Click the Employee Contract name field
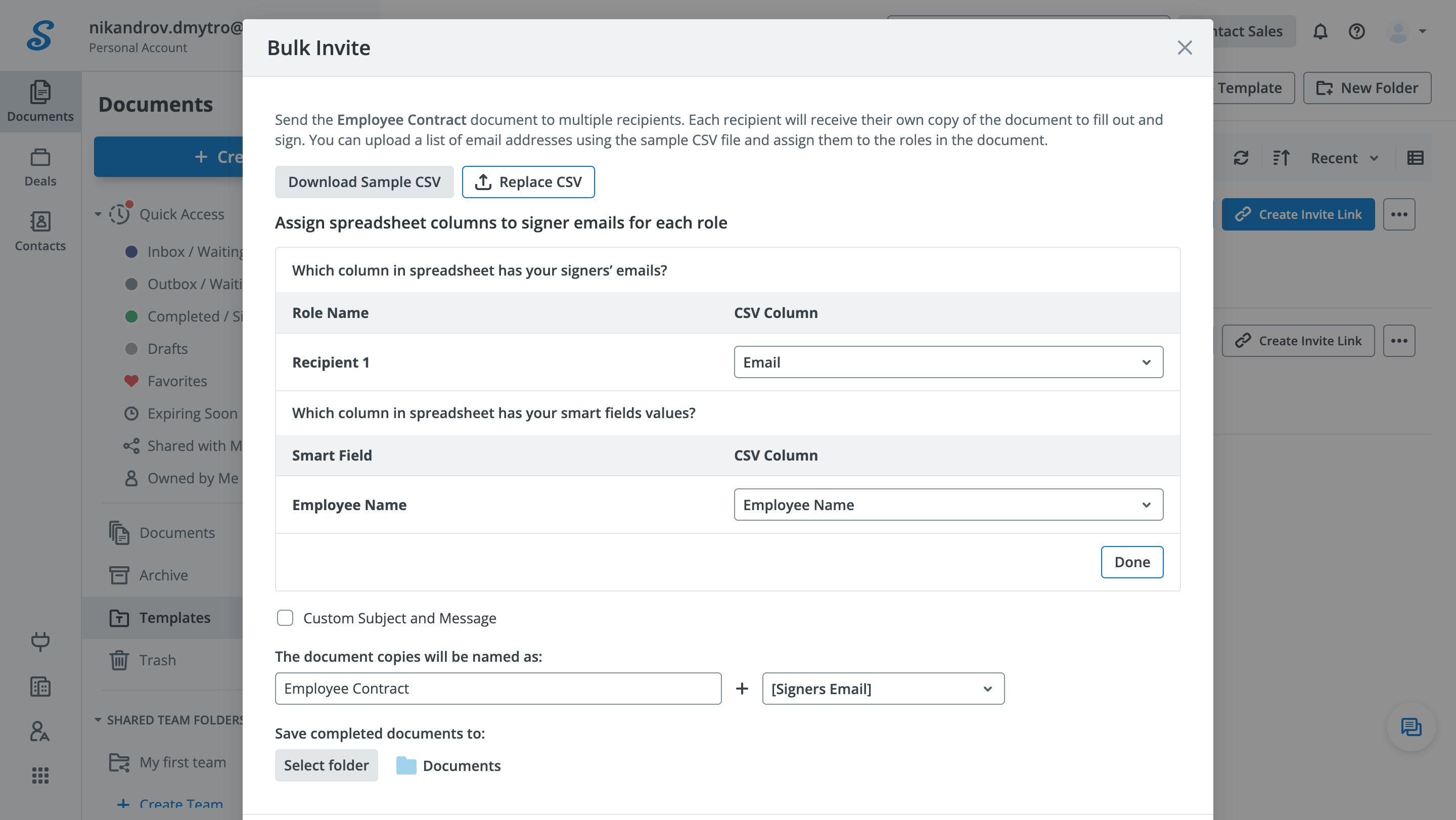Image resolution: width=1456 pixels, height=820 pixels. tap(497, 689)
